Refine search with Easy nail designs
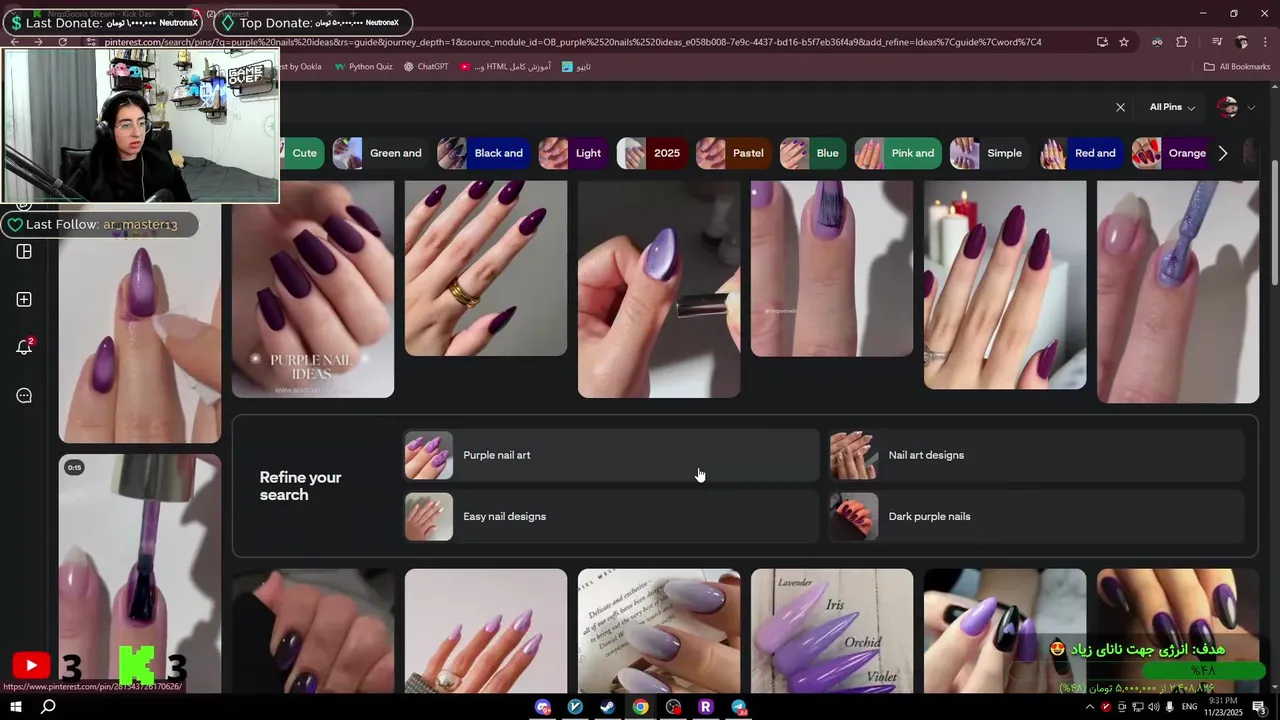The image size is (1280, 720). (612, 517)
